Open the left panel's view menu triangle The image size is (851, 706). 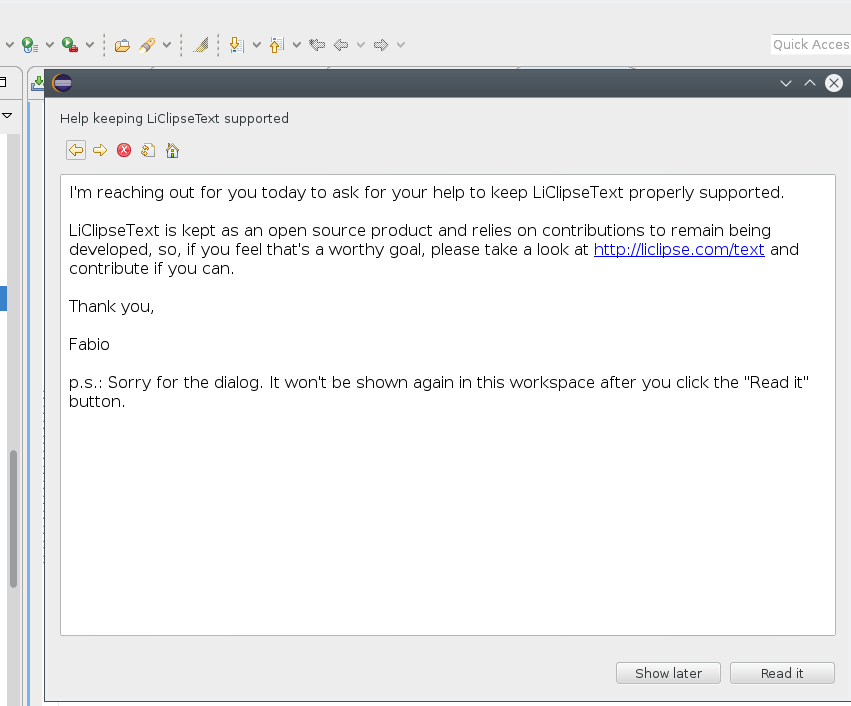click(7, 115)
